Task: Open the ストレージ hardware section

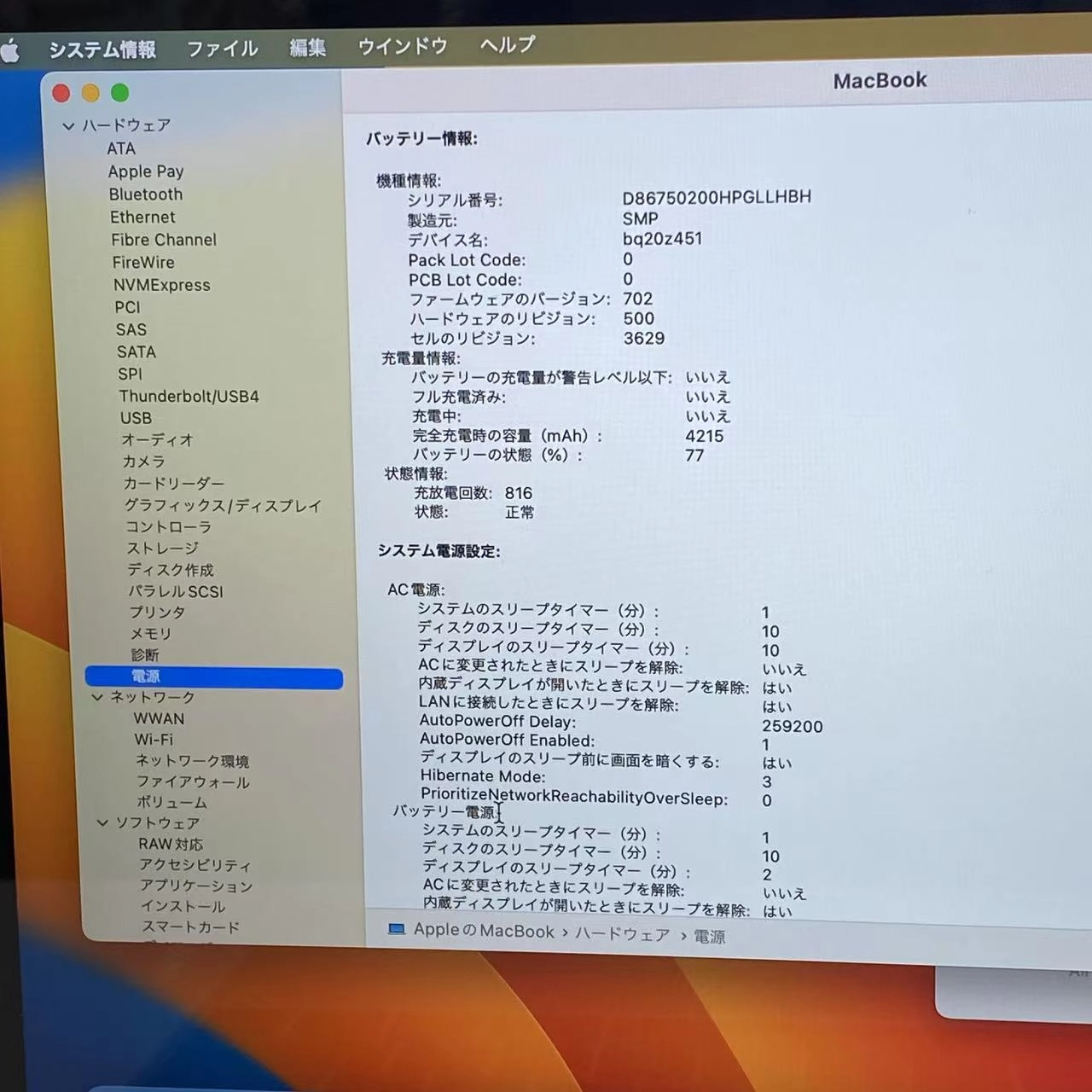Action: pyautogui.click(x=162, y=548)
